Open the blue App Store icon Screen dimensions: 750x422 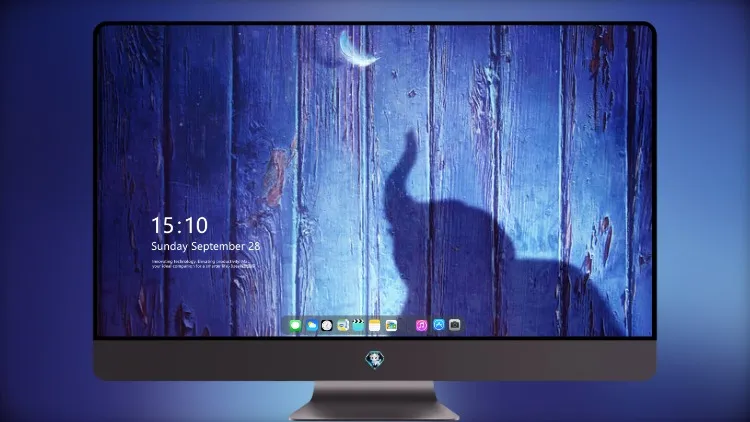coord(439,325)
